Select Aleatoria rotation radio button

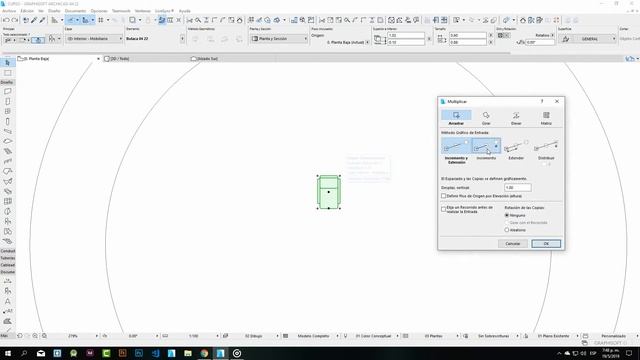click(507, 230)
